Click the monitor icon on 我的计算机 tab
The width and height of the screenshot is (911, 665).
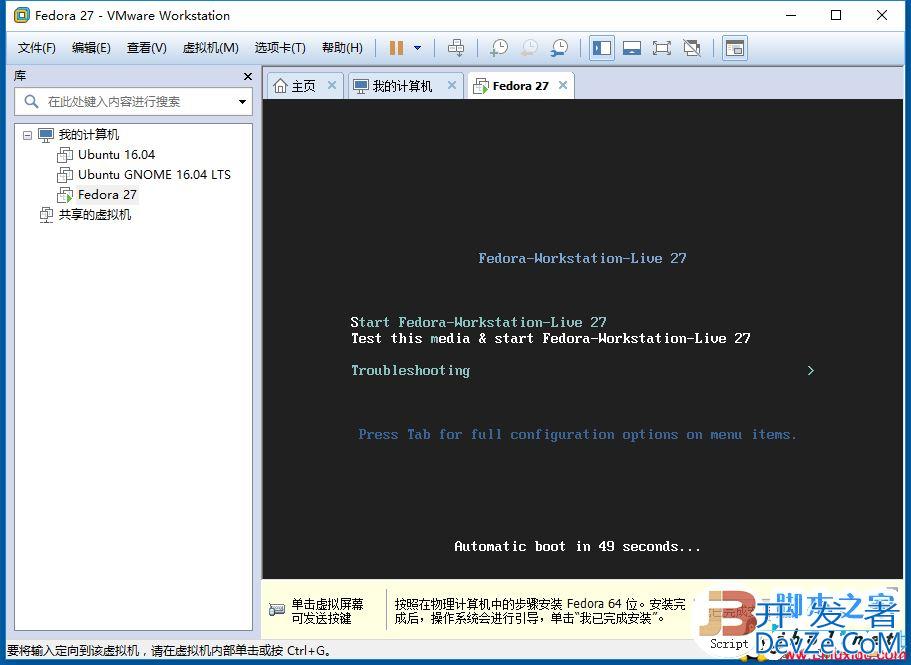361,86
